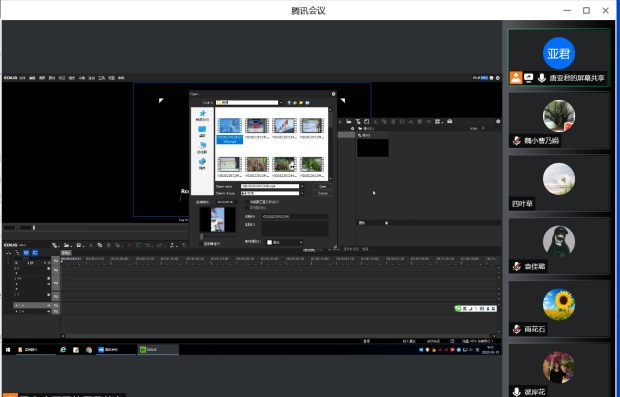
Task: Click the redo icon on the timeline toolbar
Action: (x=160, y=246)
